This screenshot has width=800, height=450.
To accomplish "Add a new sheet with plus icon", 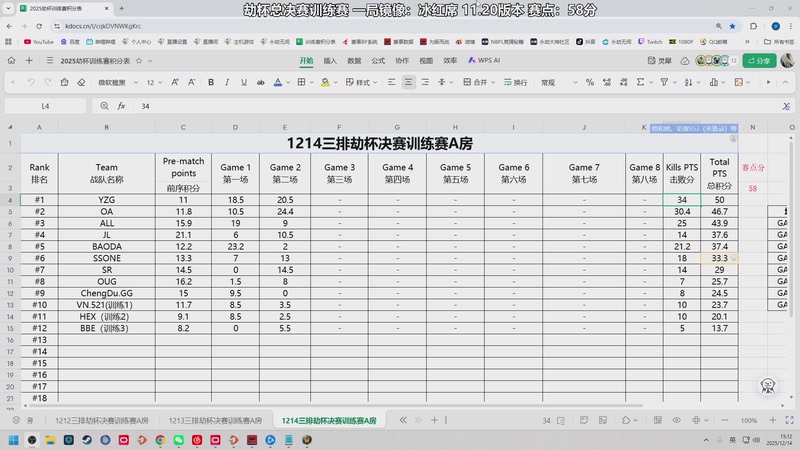I will [x=434, y=420].
